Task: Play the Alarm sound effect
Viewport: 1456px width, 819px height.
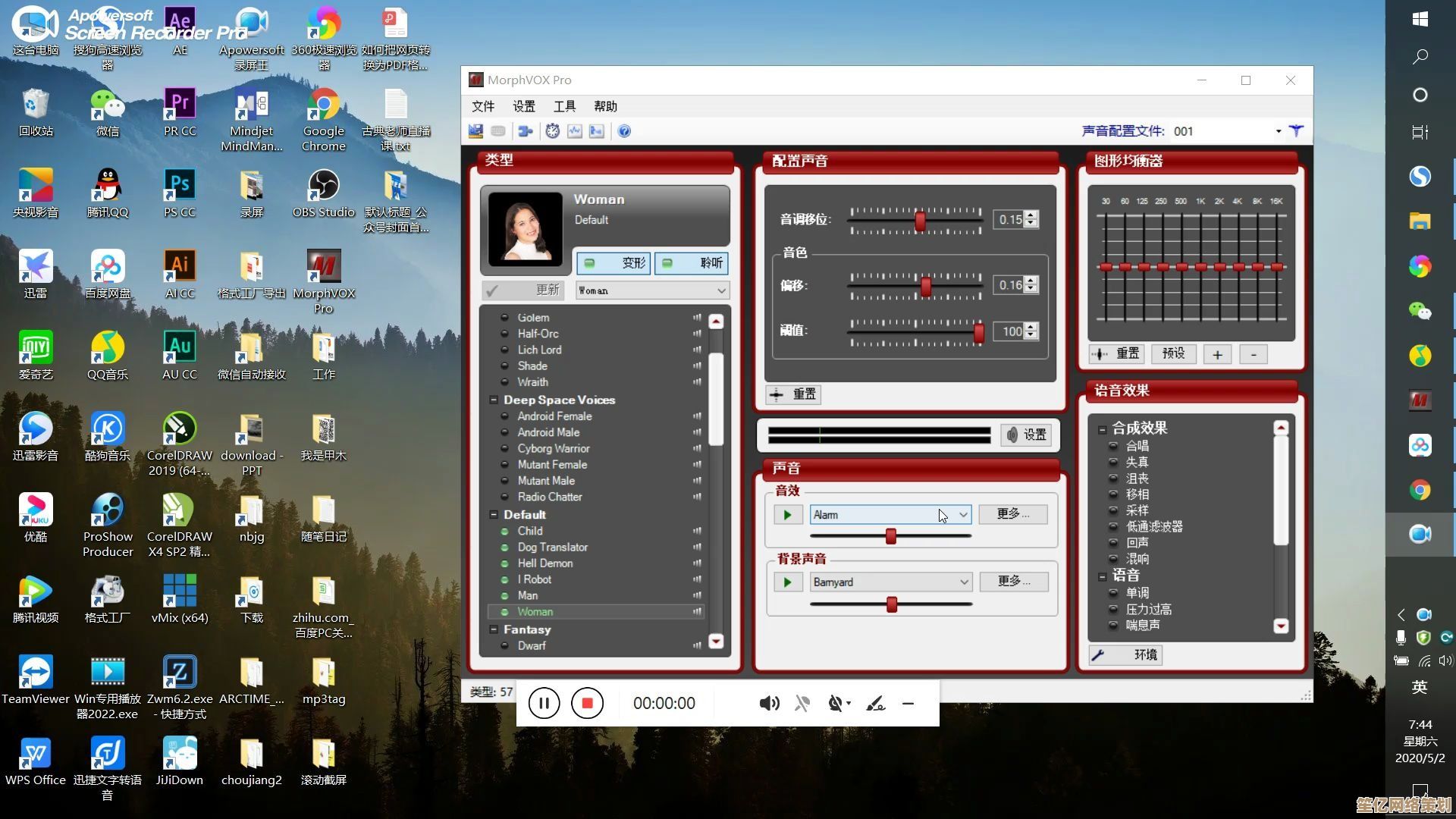Action: [x=787, y=515]
